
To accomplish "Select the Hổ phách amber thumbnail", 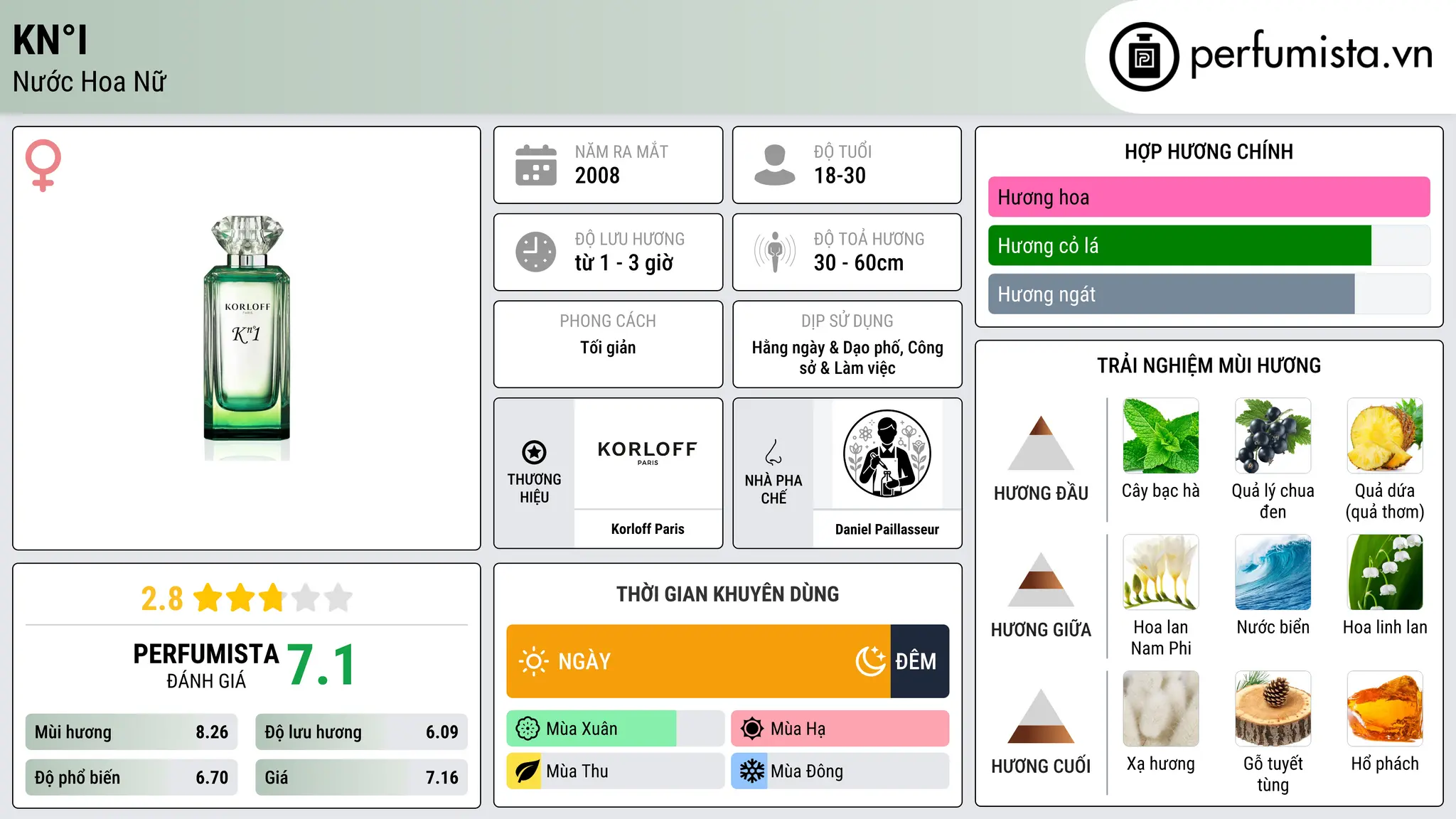I will coord(1385,709).
